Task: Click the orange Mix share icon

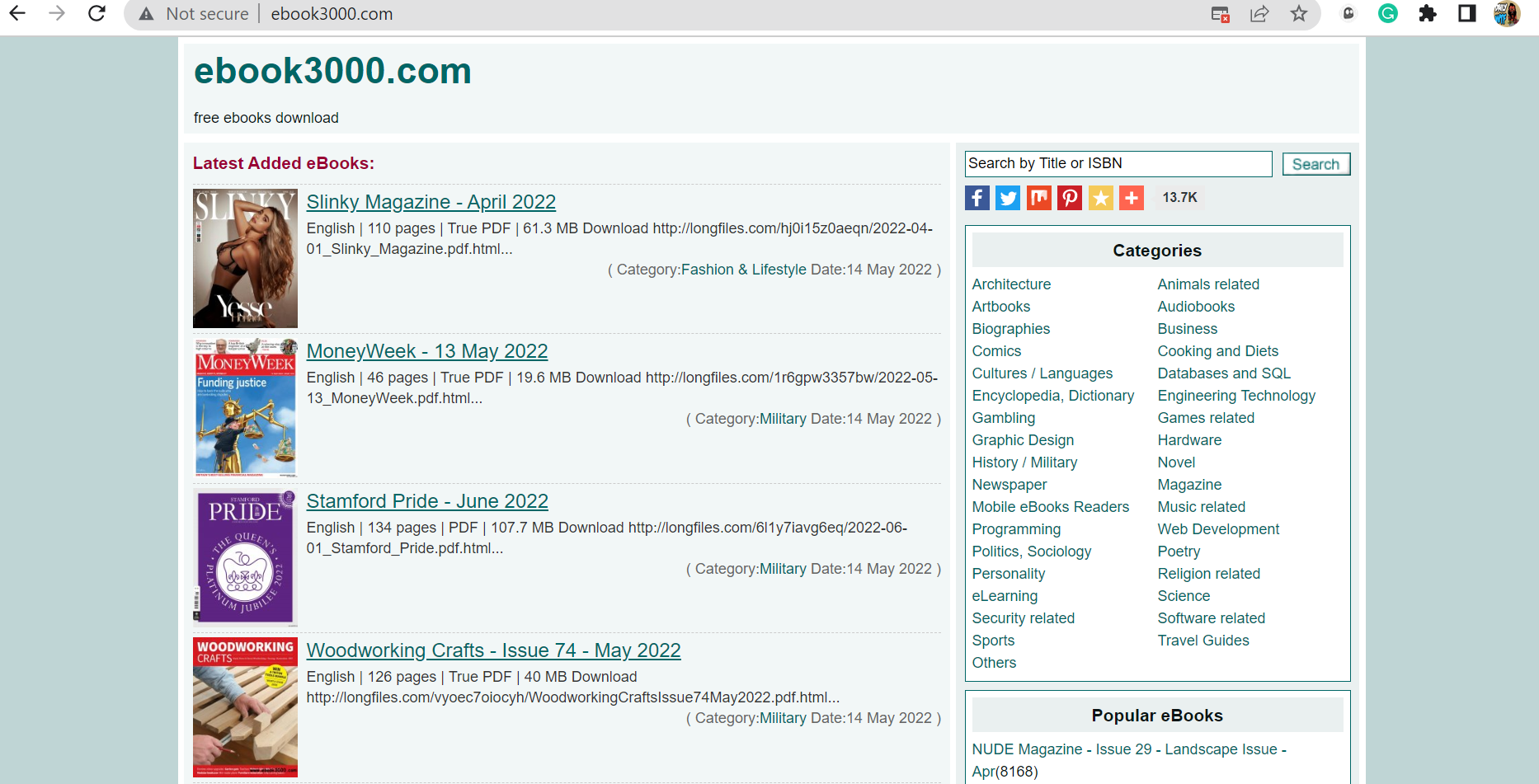Action: click(x=1039, y=198)
